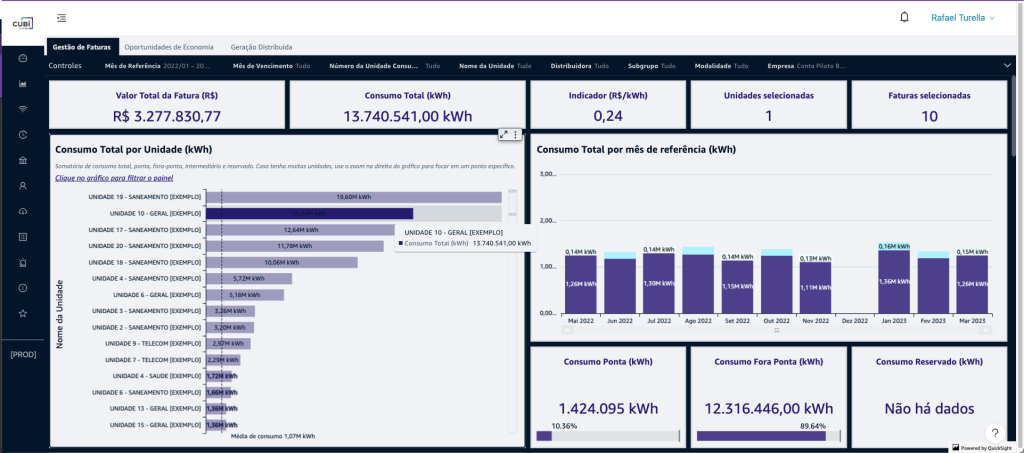
Task: Open Número da Unidade Consumidora filter
Action: [385, 66]
